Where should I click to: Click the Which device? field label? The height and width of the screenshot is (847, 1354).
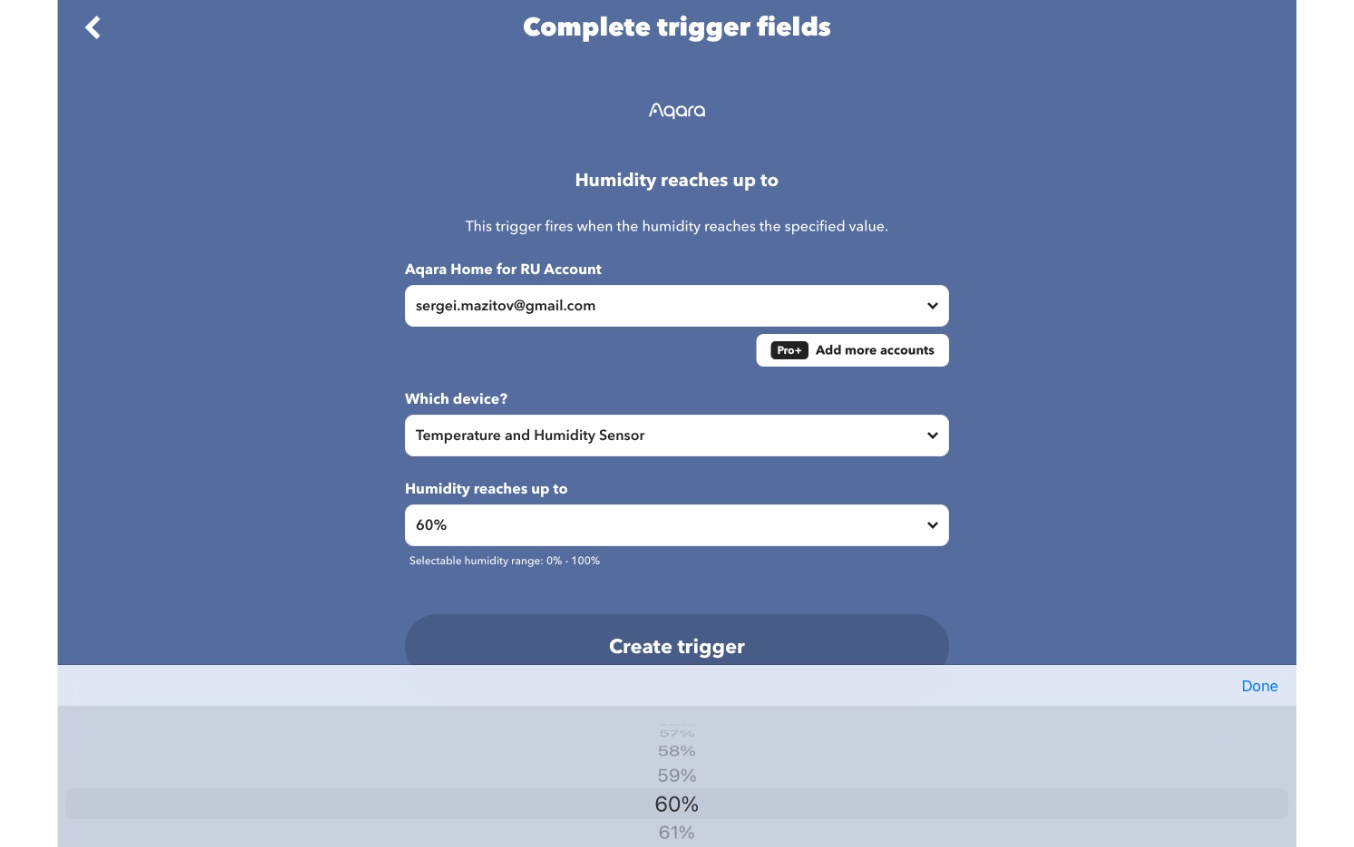coord(456,399)
